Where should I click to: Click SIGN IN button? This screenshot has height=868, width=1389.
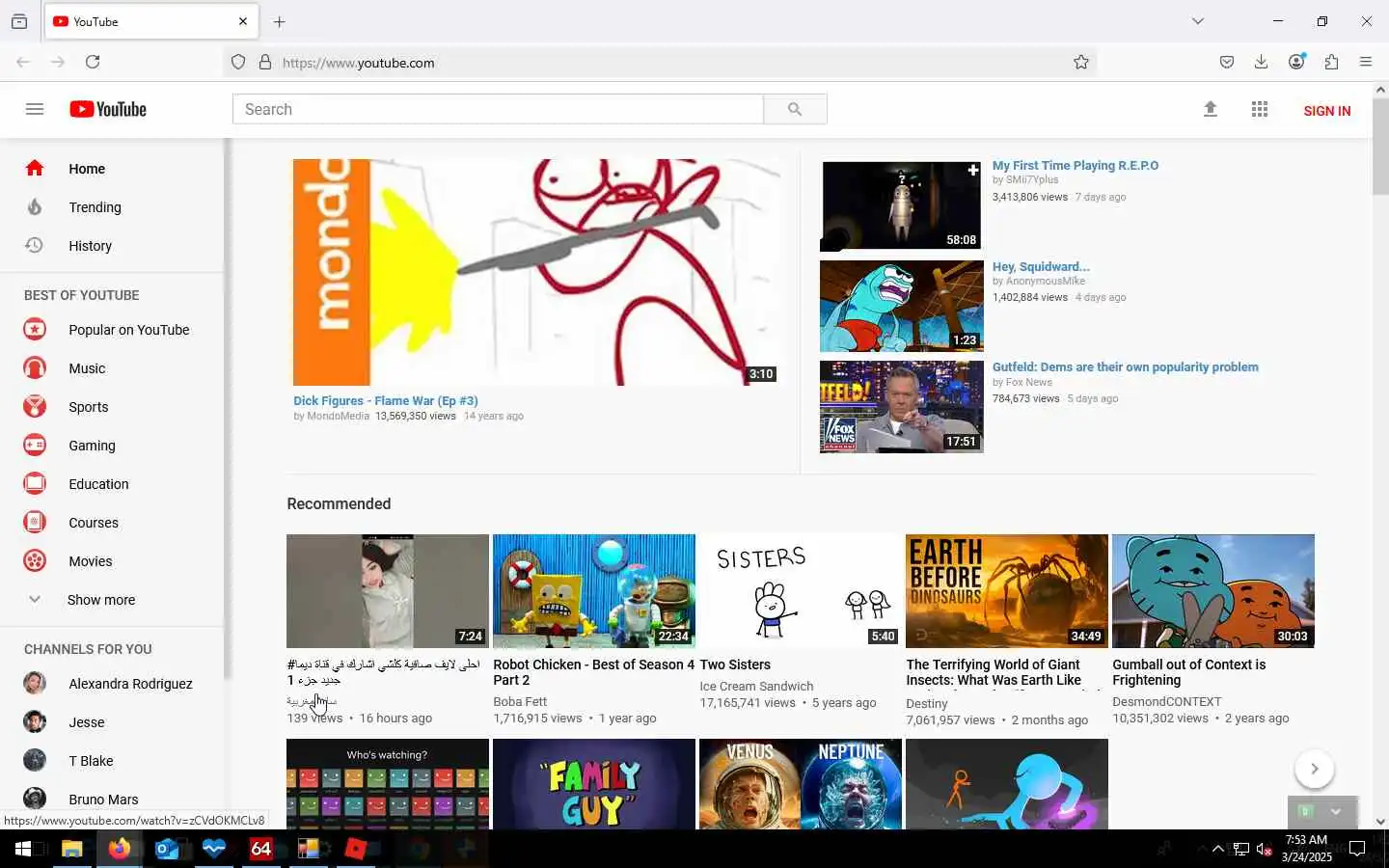(x=1326, y=111)
